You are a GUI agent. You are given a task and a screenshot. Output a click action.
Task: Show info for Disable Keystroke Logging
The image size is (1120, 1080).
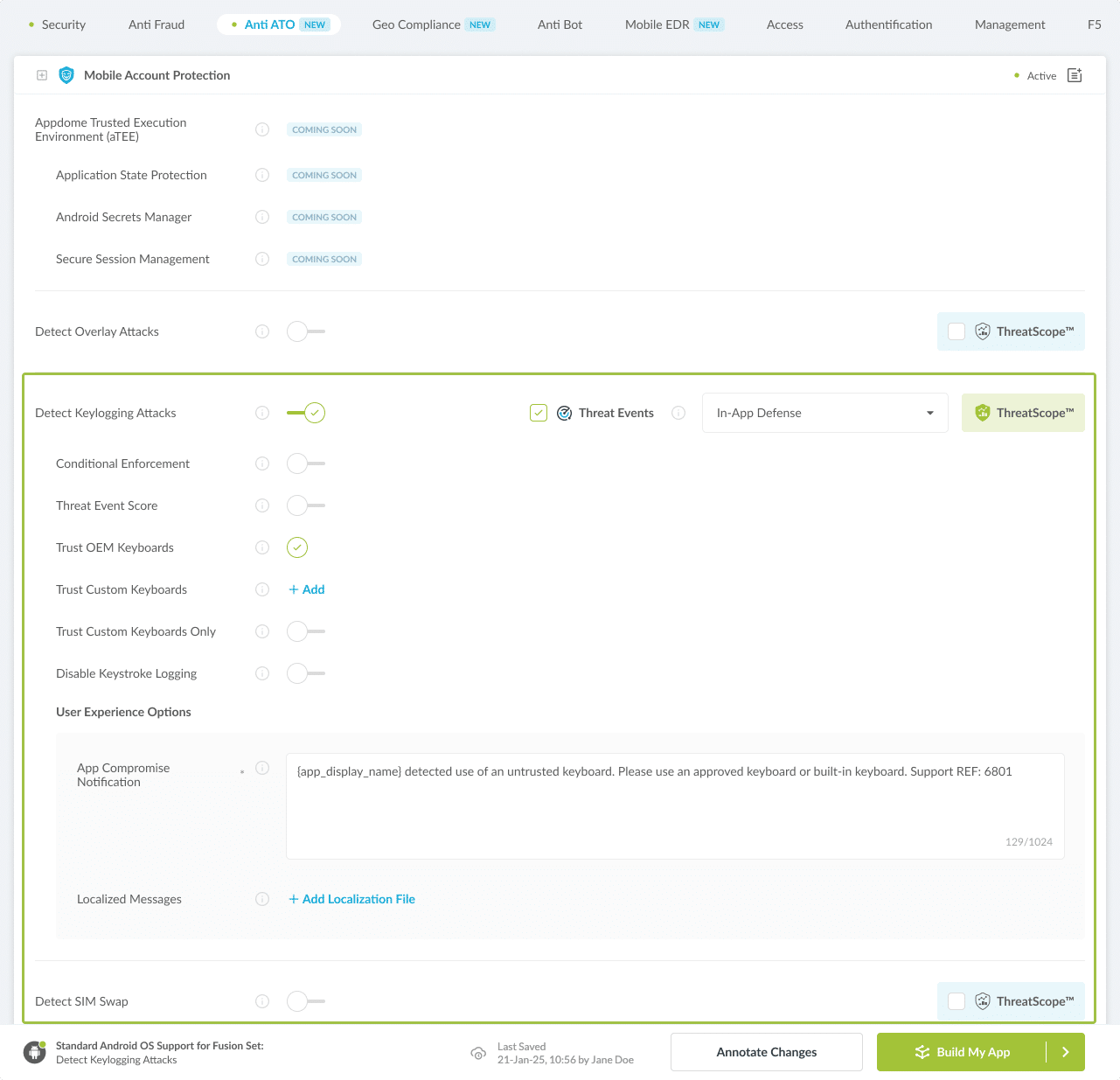click(x=262, y=673)
